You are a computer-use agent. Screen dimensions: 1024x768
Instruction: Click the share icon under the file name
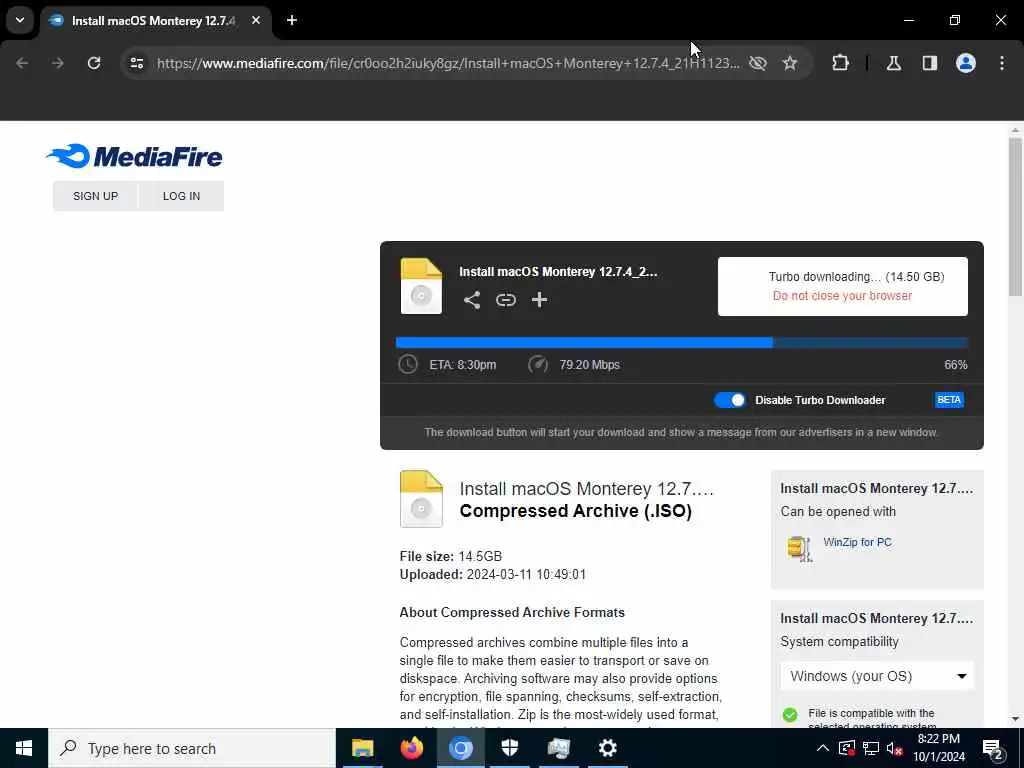click(x=472, y=300)
